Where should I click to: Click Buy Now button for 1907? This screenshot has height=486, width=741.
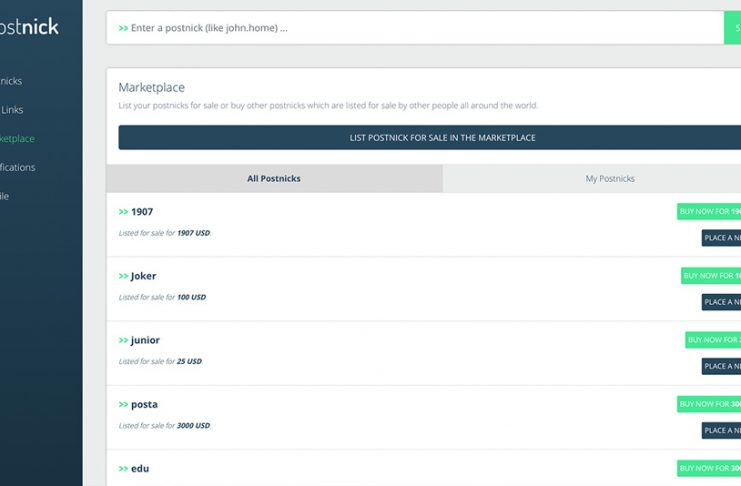click(709, 211)
